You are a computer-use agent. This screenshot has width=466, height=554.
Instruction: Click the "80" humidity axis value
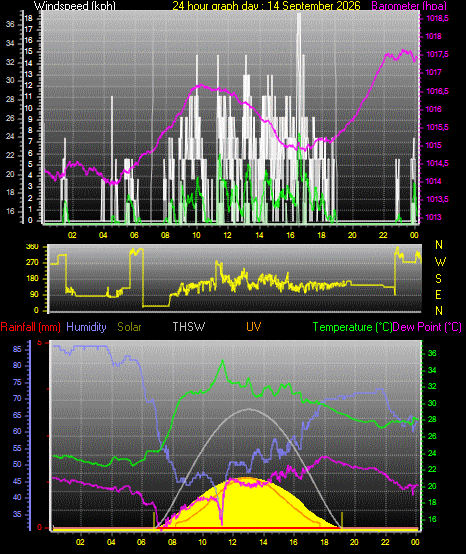(17, 366)
